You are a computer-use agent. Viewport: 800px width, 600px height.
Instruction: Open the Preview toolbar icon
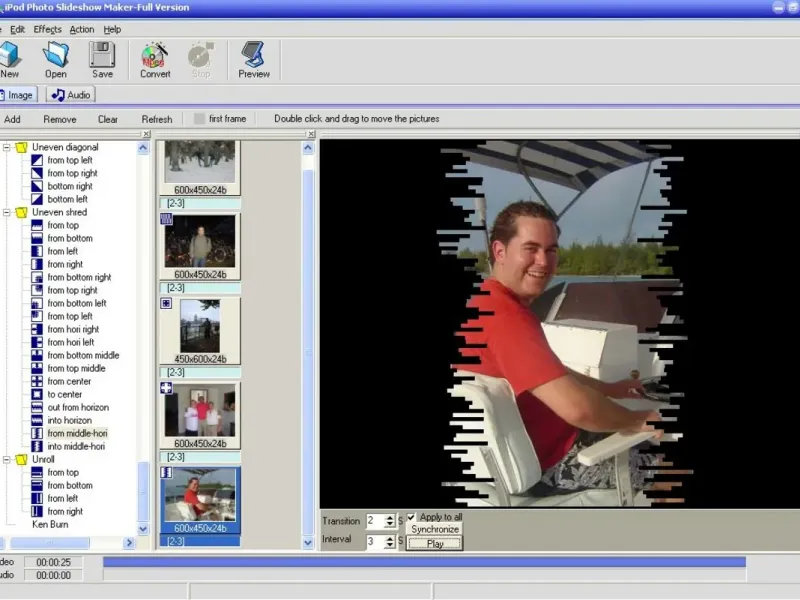254,56
